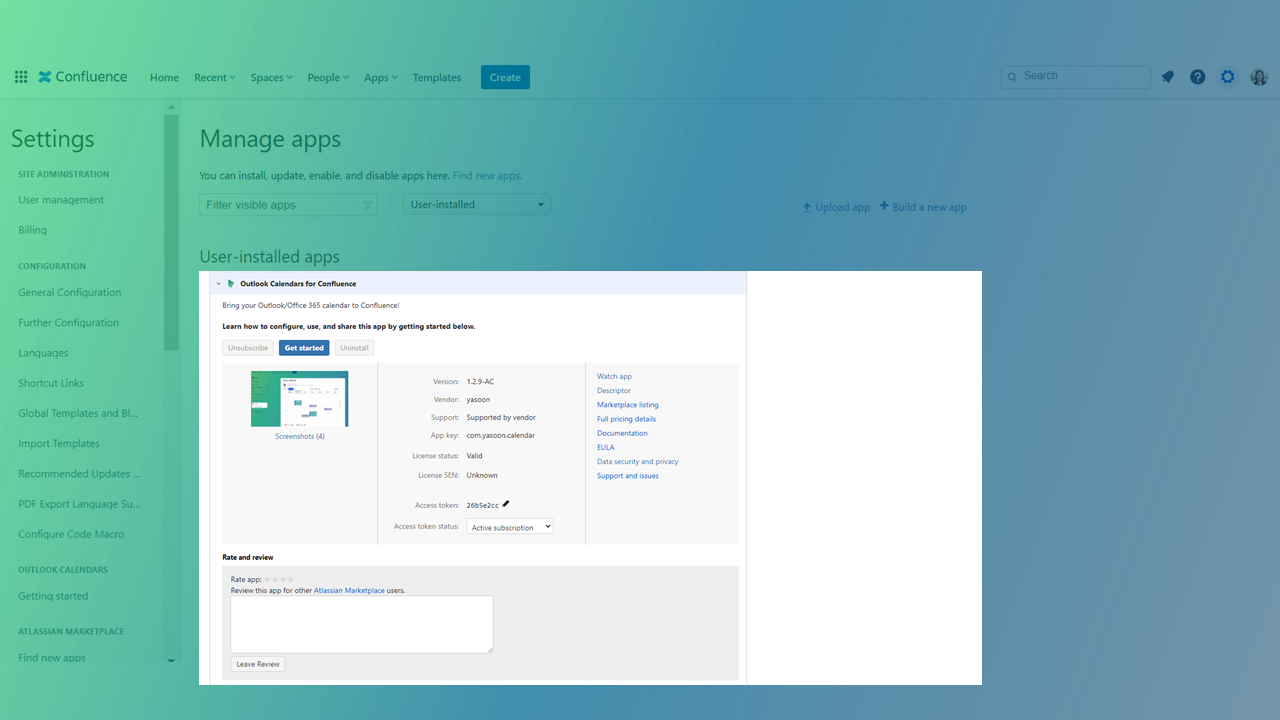This screenshot has width=1280, height=720.
Task: Open the app switcher grid icon
Action: (x=21, y=77)
